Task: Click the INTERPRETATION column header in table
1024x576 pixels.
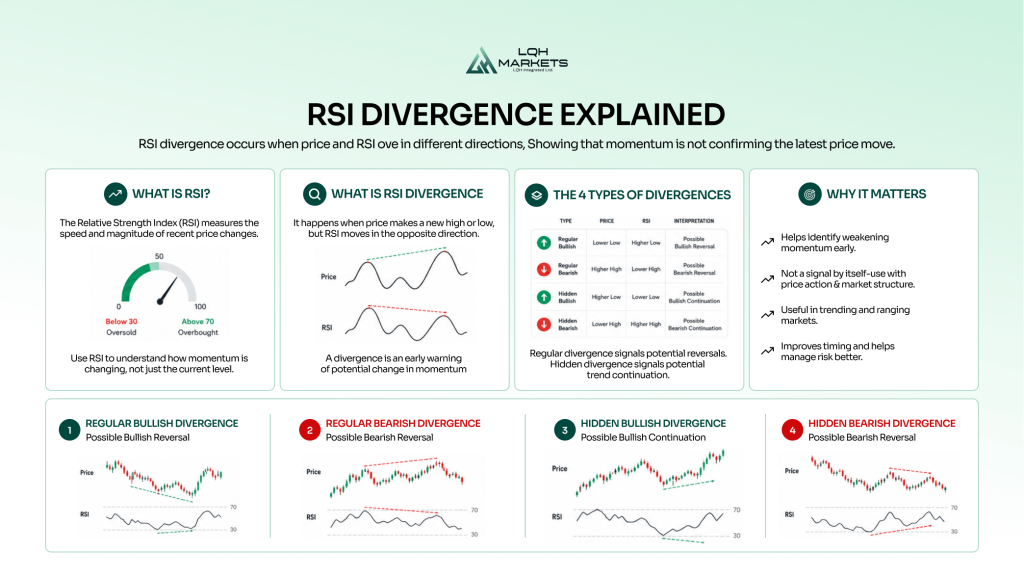Action: click(x=694, y=221)
